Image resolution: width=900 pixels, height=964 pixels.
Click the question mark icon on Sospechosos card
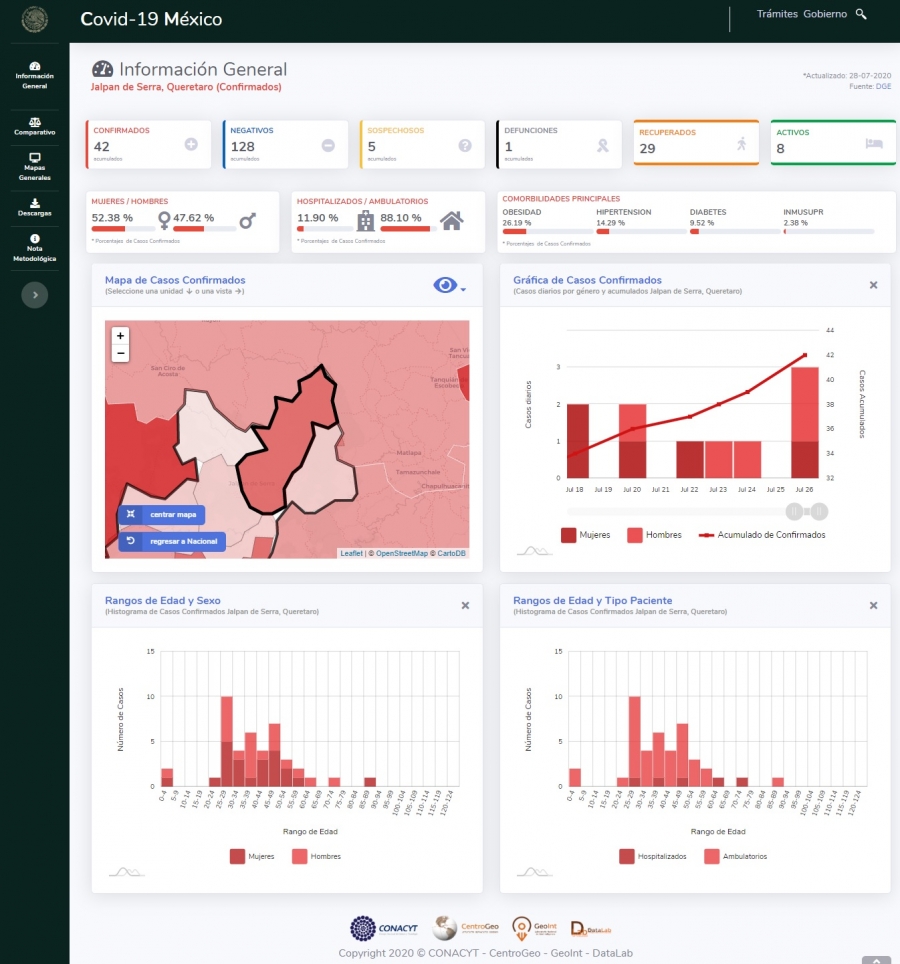click(465, 145)
